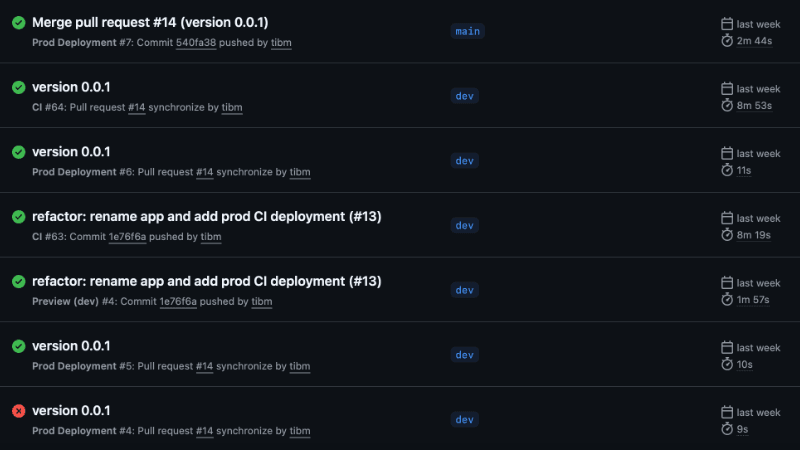Screen dimensions: 800x450
Task: Open commit 1e76f6a in the Preview (dev) #4 row
Action: coord(178,301)
